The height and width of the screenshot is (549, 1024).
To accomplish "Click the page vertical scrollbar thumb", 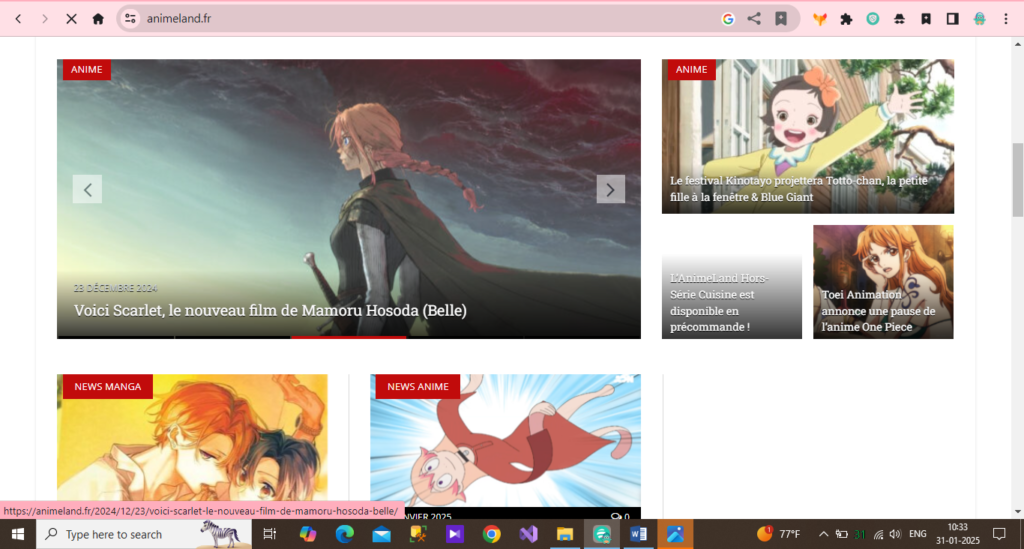I will (1017, 180).
